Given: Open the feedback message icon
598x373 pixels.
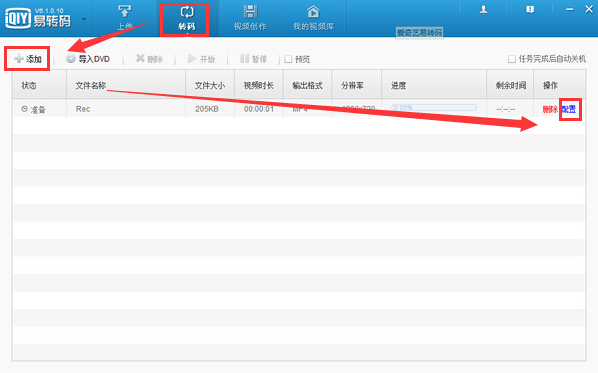Looking at the screenshot, I should coord(530,10).
